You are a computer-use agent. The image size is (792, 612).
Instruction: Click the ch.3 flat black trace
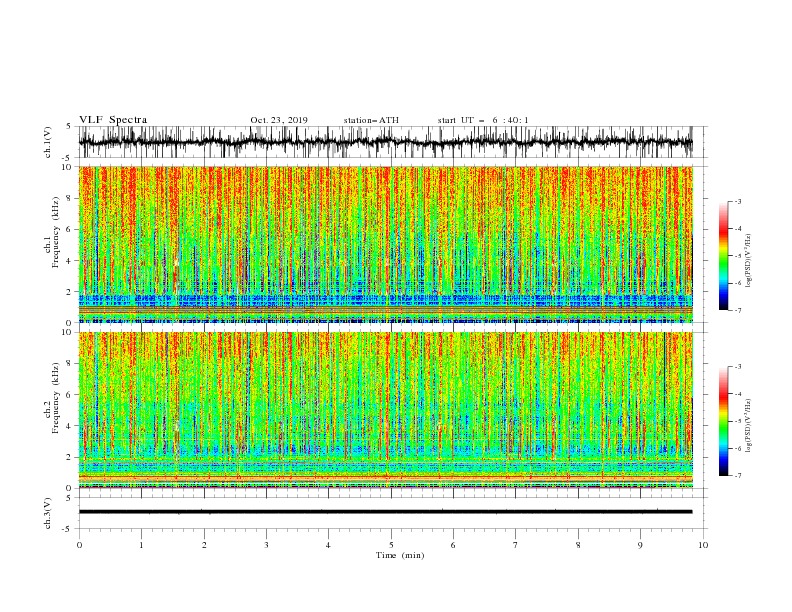tap(386, 512)
